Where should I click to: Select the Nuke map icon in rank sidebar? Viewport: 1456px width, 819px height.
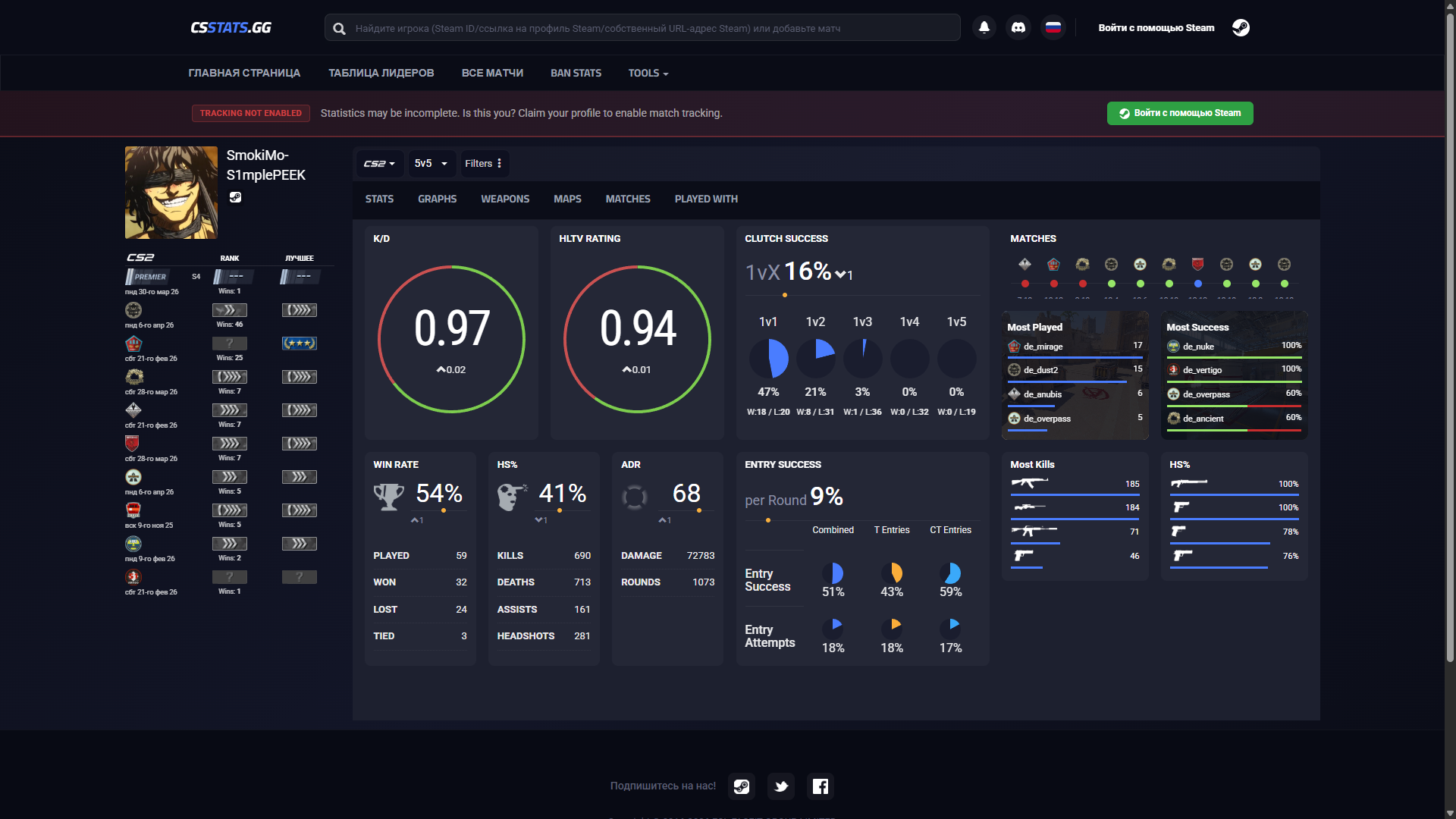pyautogui.click(x=133, y=544)
